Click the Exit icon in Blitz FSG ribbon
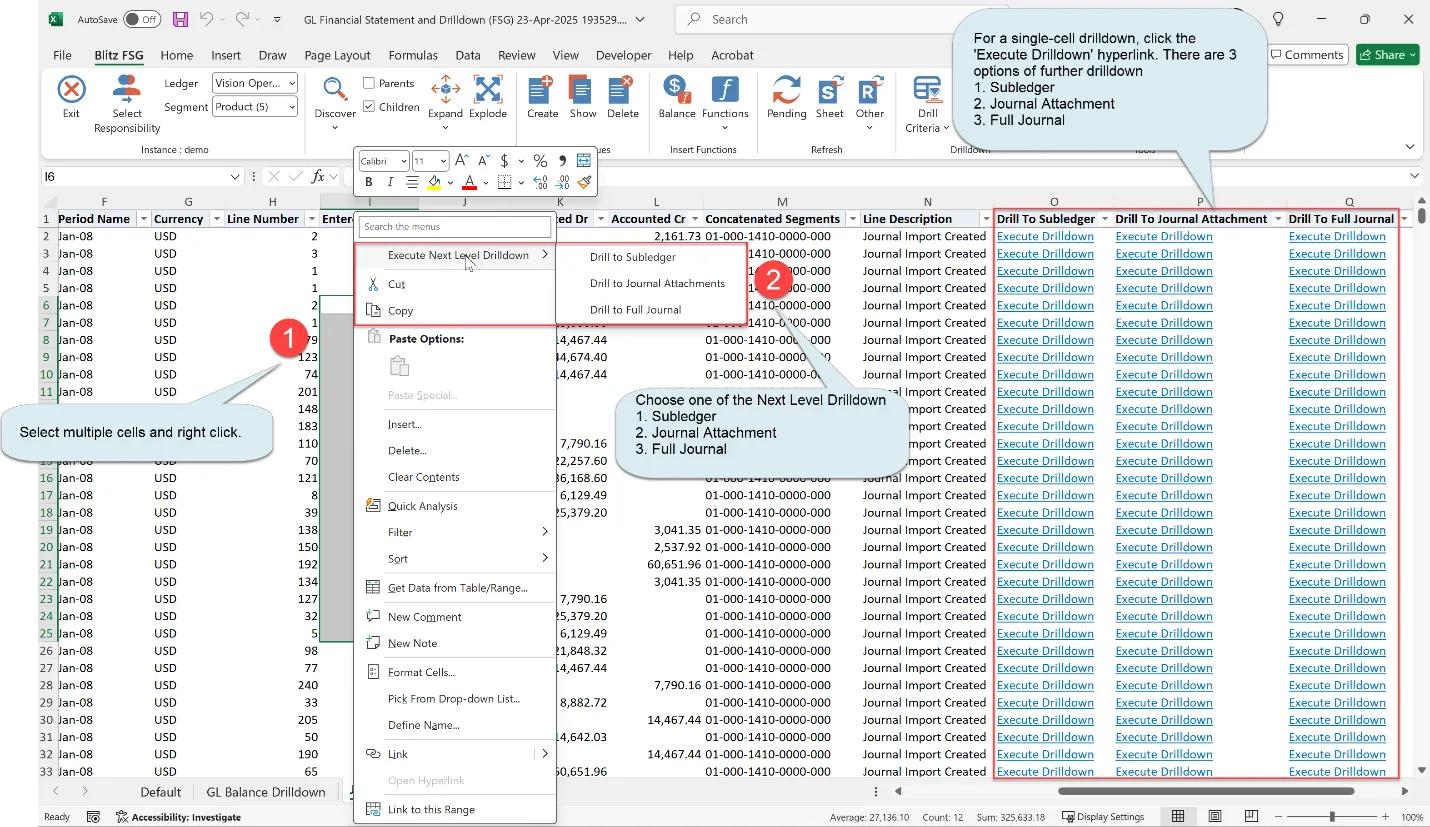 pos(71,90)
